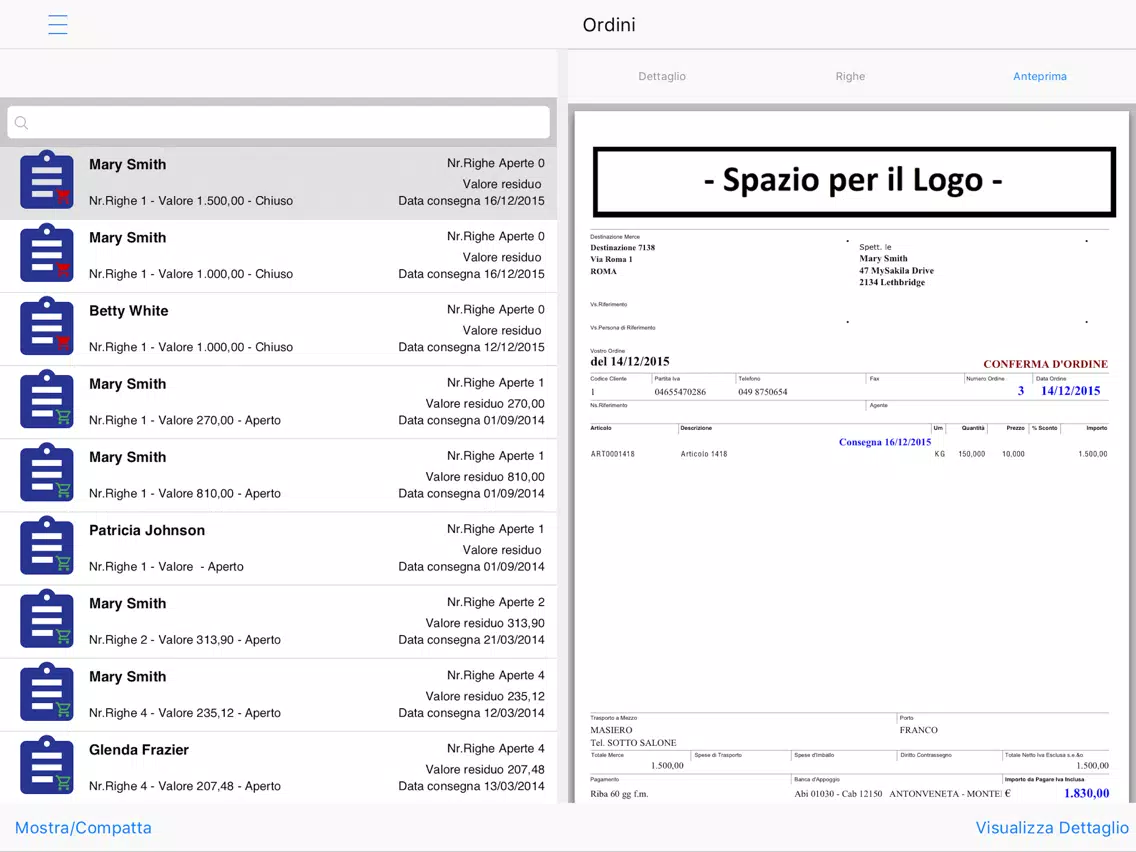Open order with Valore residuo 313,90
1136x852 pixels.
pyautogui.click(x=278, y=622)
